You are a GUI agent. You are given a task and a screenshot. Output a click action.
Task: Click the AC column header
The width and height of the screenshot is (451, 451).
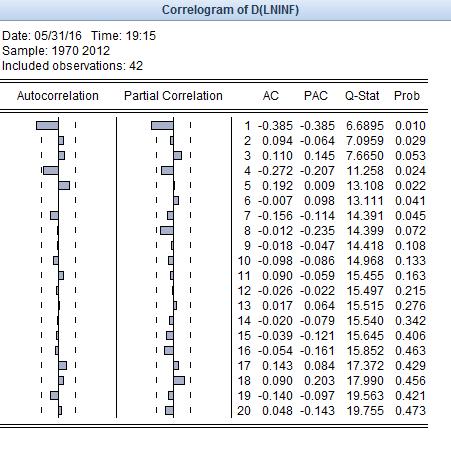270,96
